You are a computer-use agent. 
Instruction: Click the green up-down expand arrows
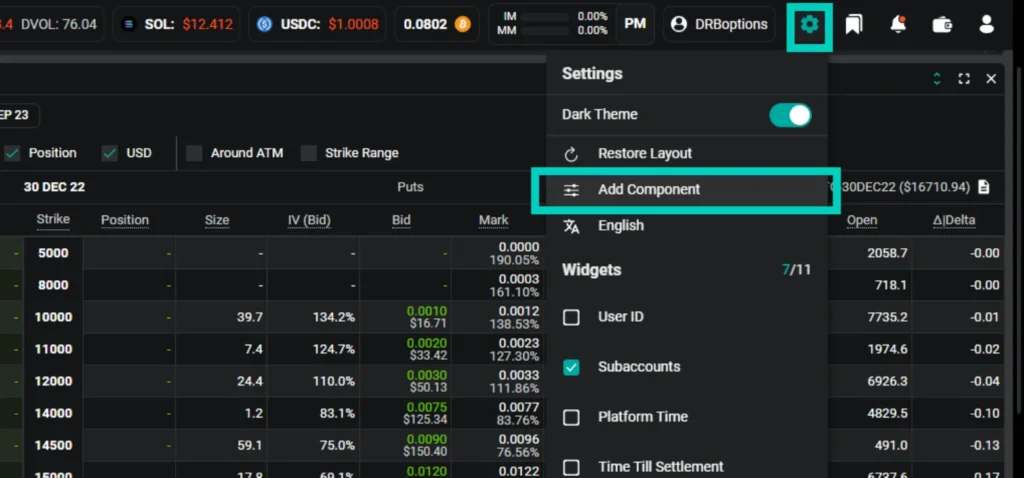pyautogui.click(x=937, y=78)
